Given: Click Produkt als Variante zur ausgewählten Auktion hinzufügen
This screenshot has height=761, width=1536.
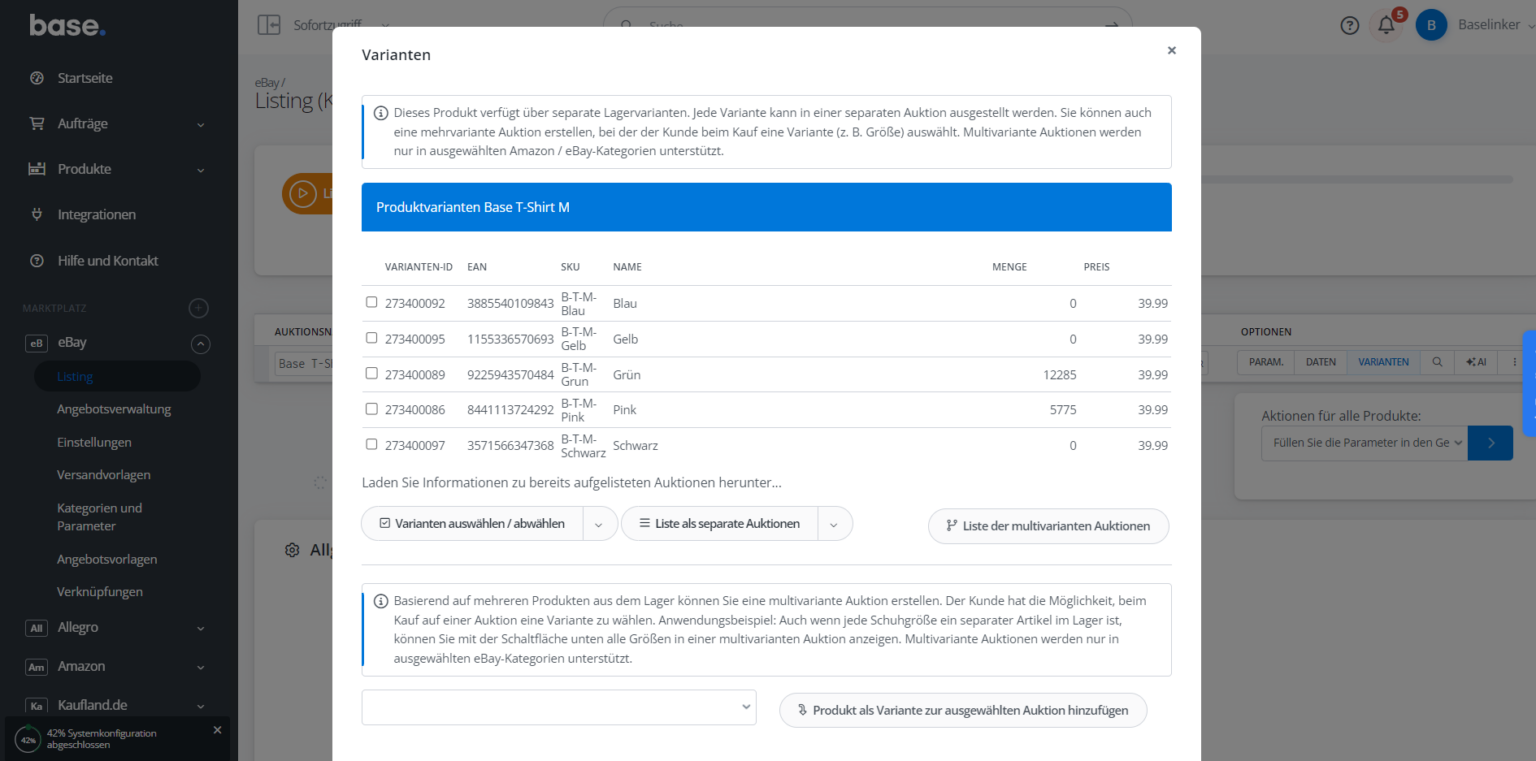Looking at the screenshot, I should 962,710.
